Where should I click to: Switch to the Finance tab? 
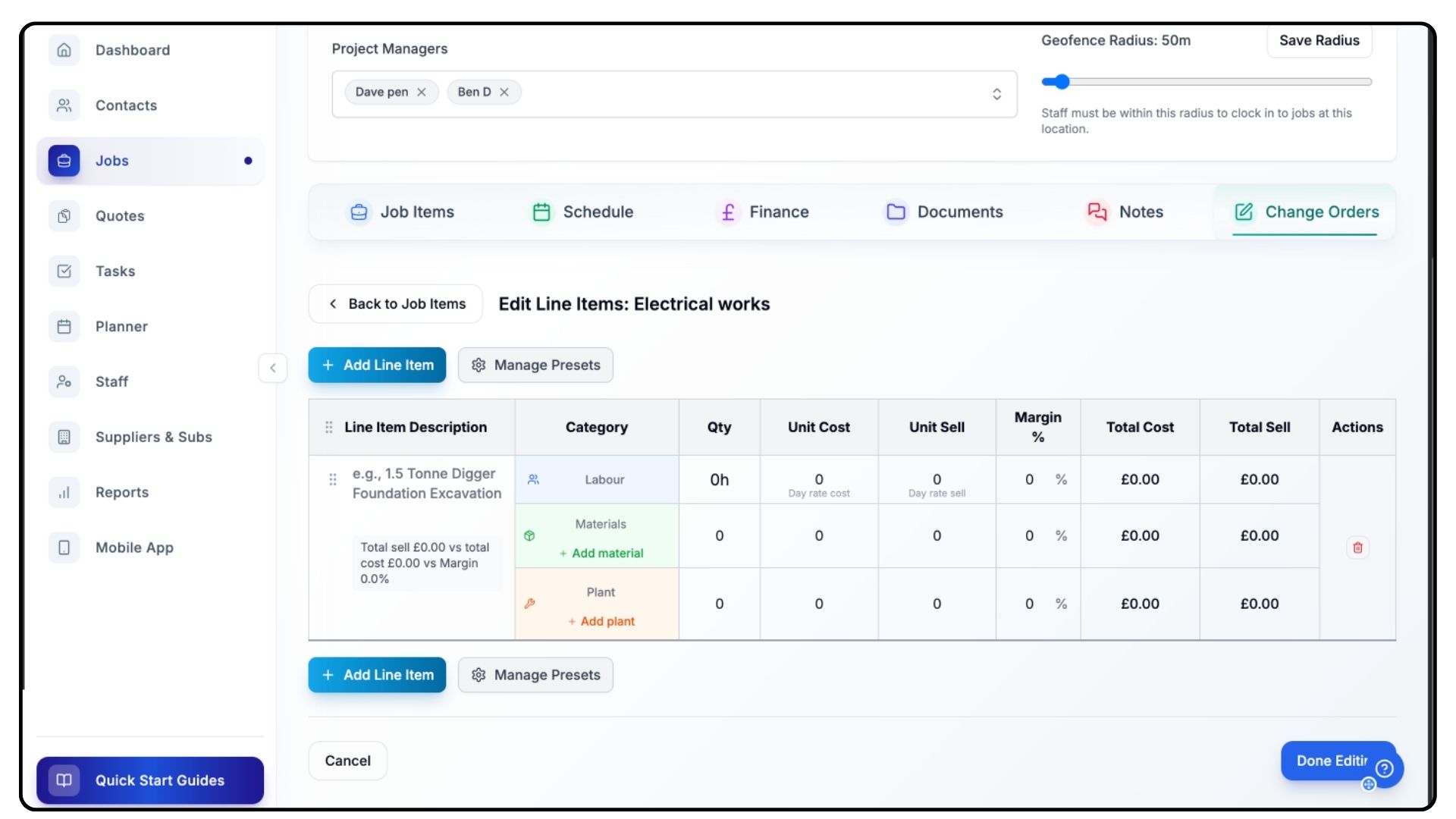click(x=764, y=212)
